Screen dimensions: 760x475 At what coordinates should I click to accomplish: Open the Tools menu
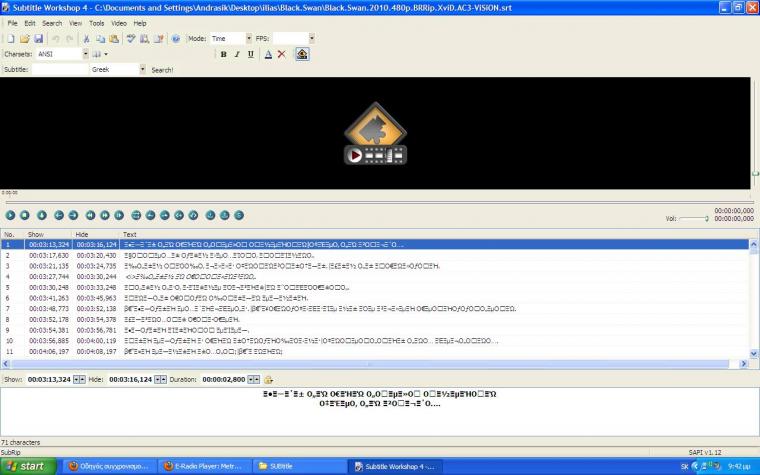pos(96,22)
